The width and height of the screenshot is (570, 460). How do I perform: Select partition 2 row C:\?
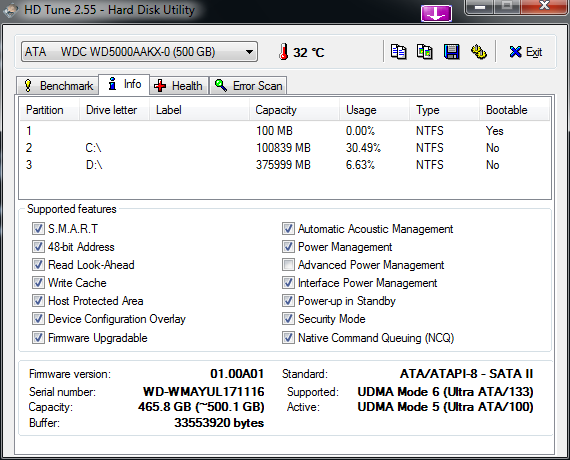(x=285, y=148)
